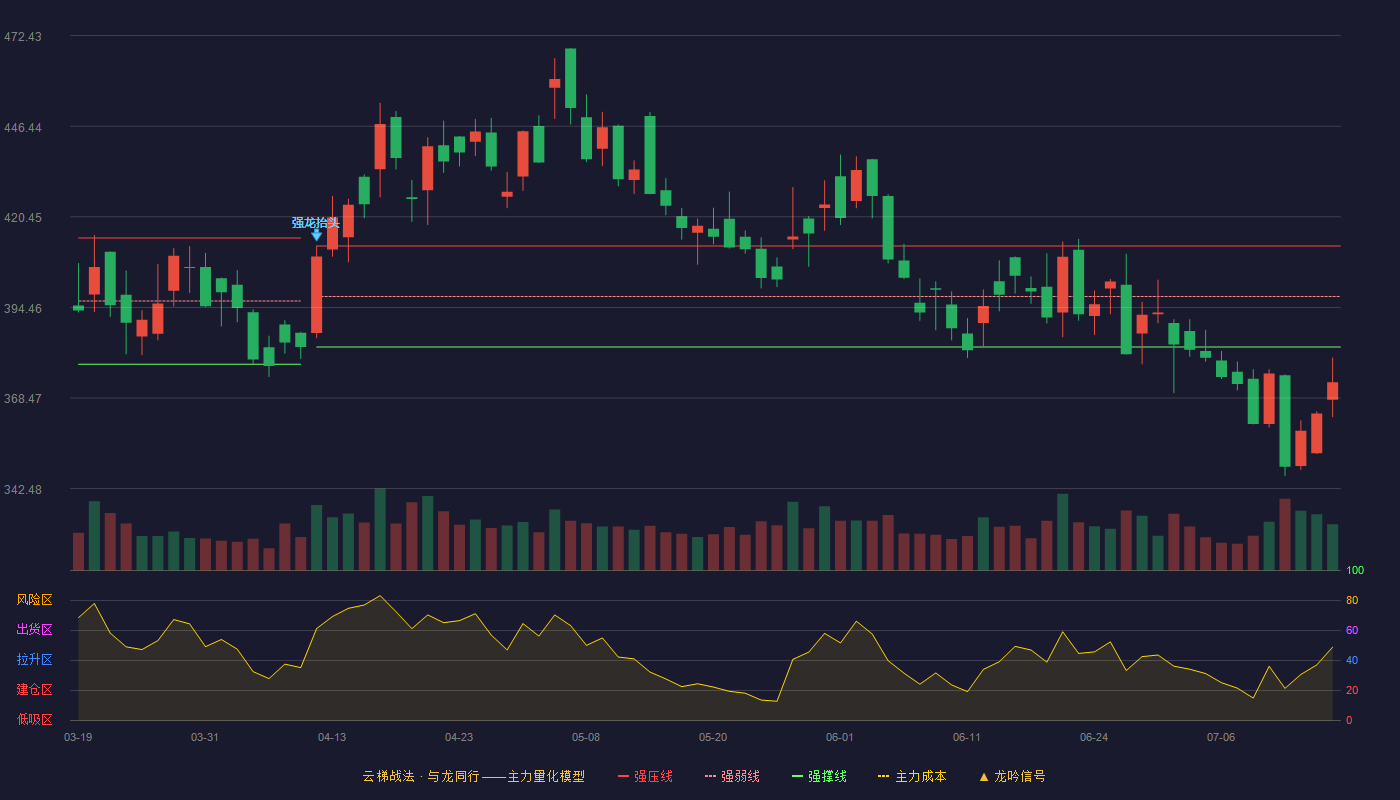Toggle the 强撑线 legend series
1400x800 pixels.
point(827,777)
